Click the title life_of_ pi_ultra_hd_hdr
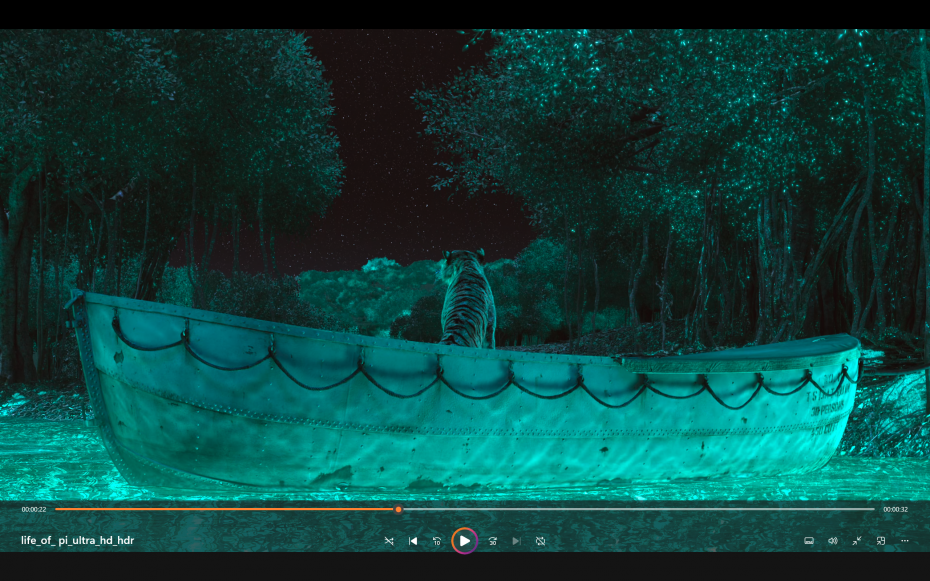Viewport: 930px width, 581px height. point(78,541)
